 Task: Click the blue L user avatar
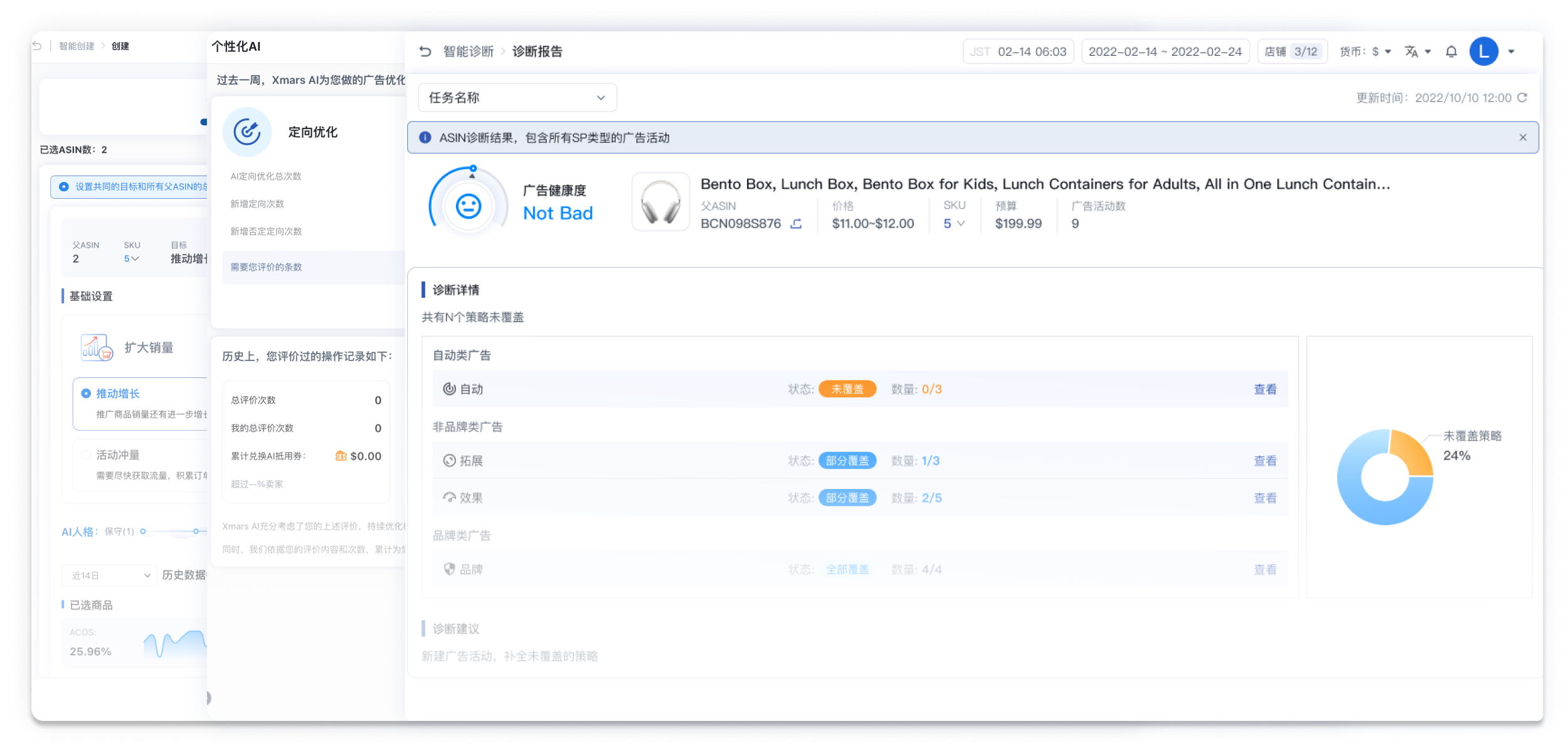1484,51
